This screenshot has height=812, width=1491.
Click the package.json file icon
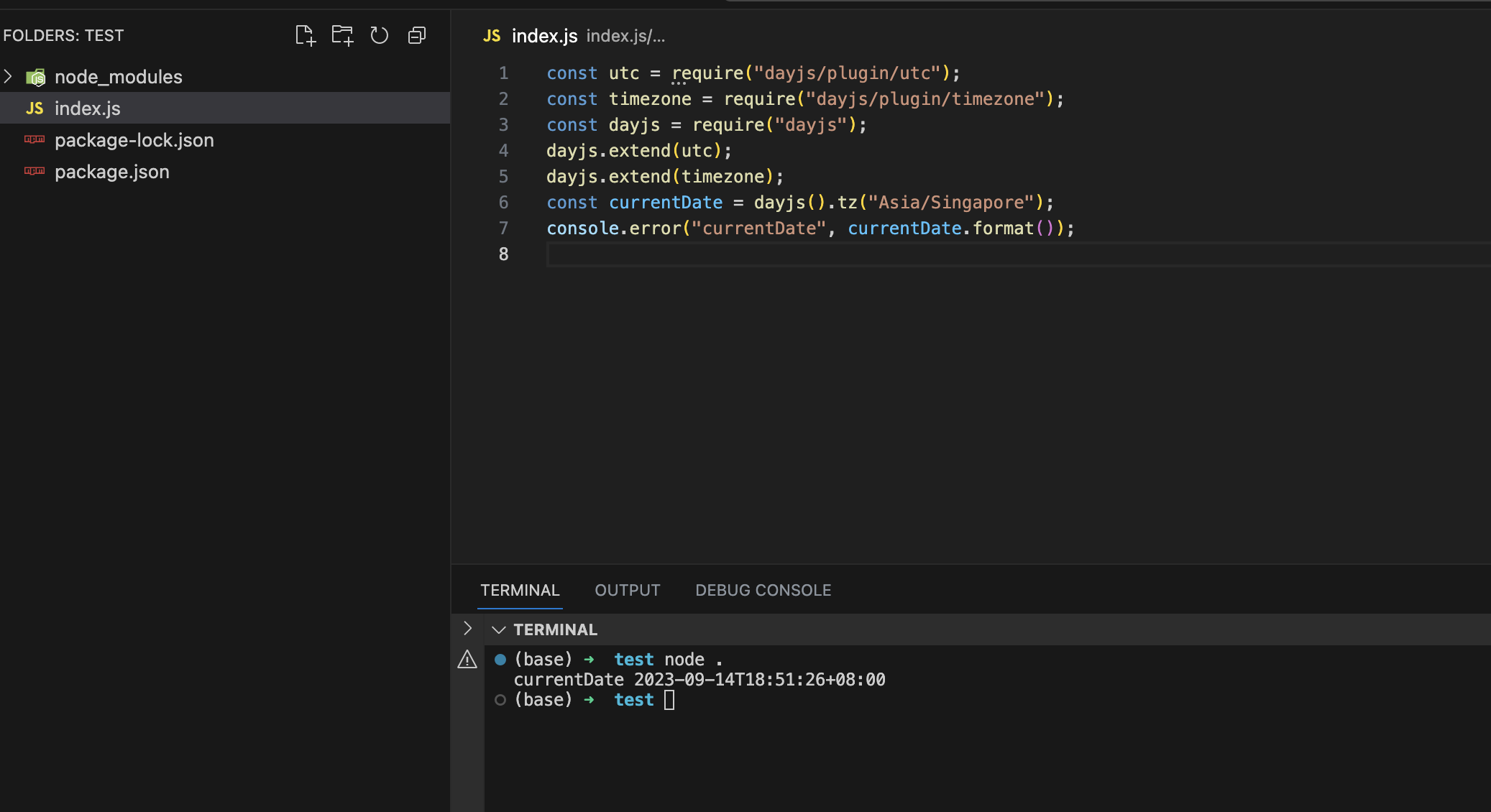35,172
